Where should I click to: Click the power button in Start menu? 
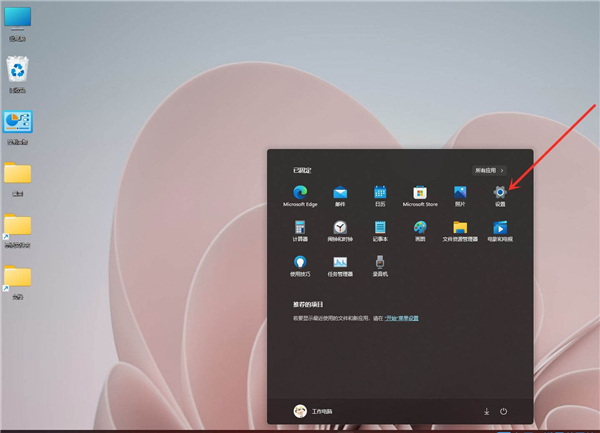click(x=503, y=411)
